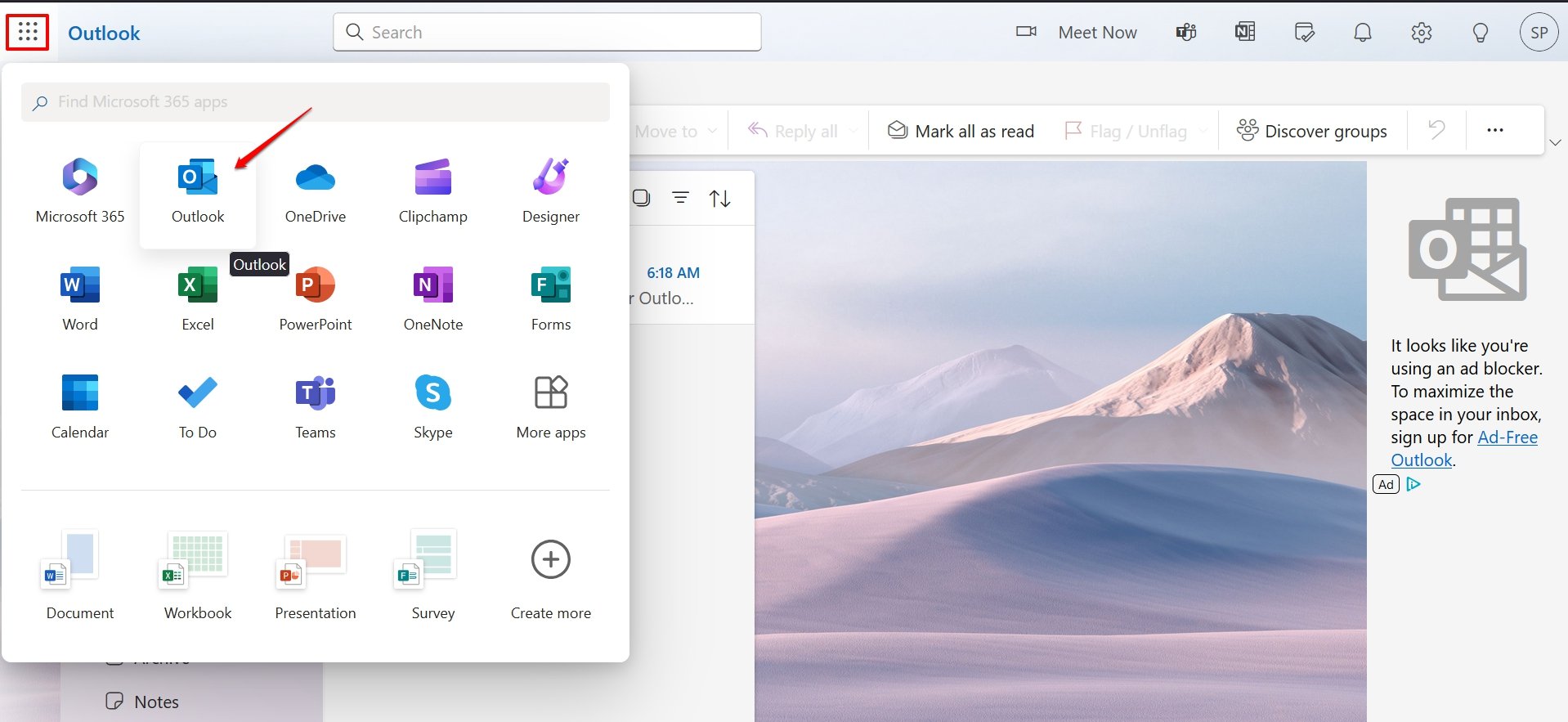Expand ribbon chevron at right edge
The image size is (1568, 722).
pyautogui.click(x=1555, y=142)
